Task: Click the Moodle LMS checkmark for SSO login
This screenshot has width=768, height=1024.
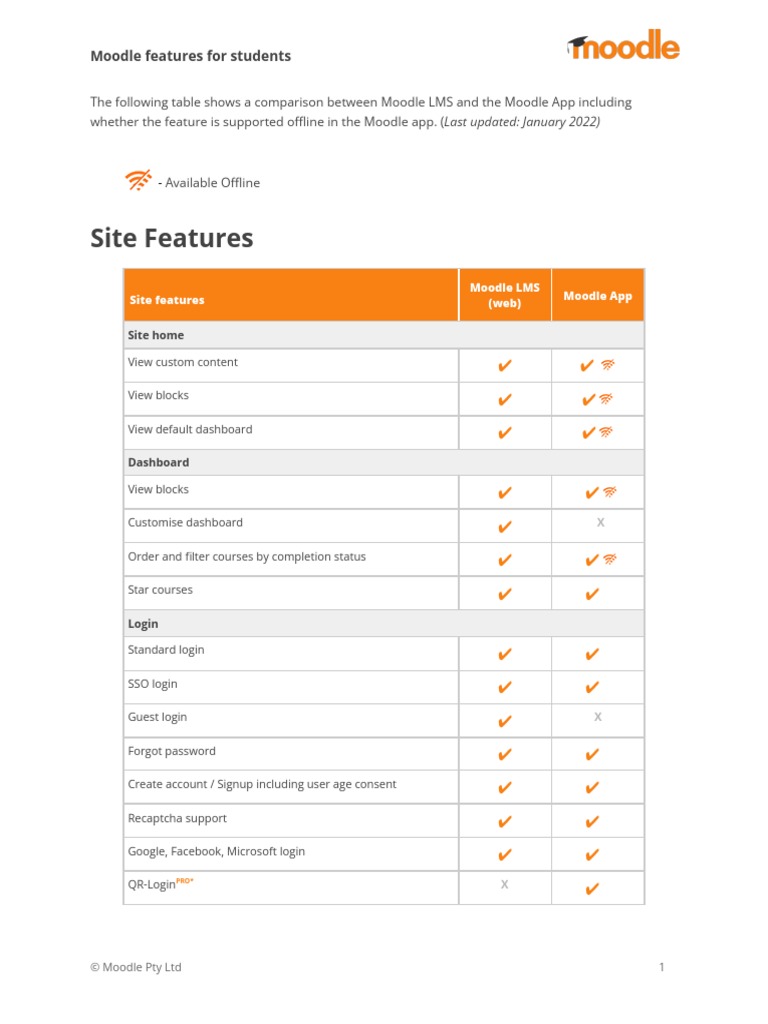Action: click(505, 687)
